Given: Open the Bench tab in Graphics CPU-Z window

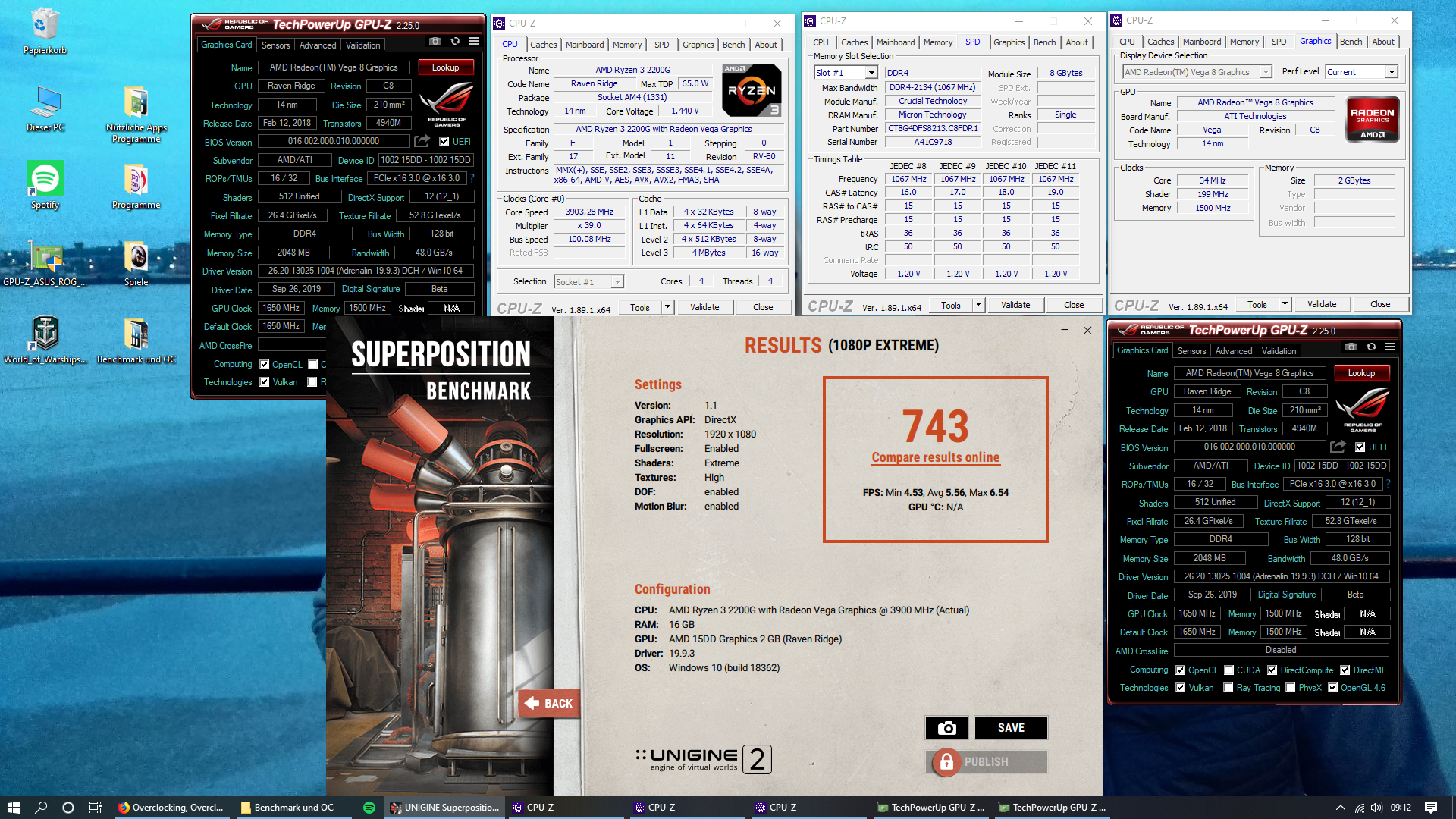Looking at the screenshot, I should tap(1351, 42).
